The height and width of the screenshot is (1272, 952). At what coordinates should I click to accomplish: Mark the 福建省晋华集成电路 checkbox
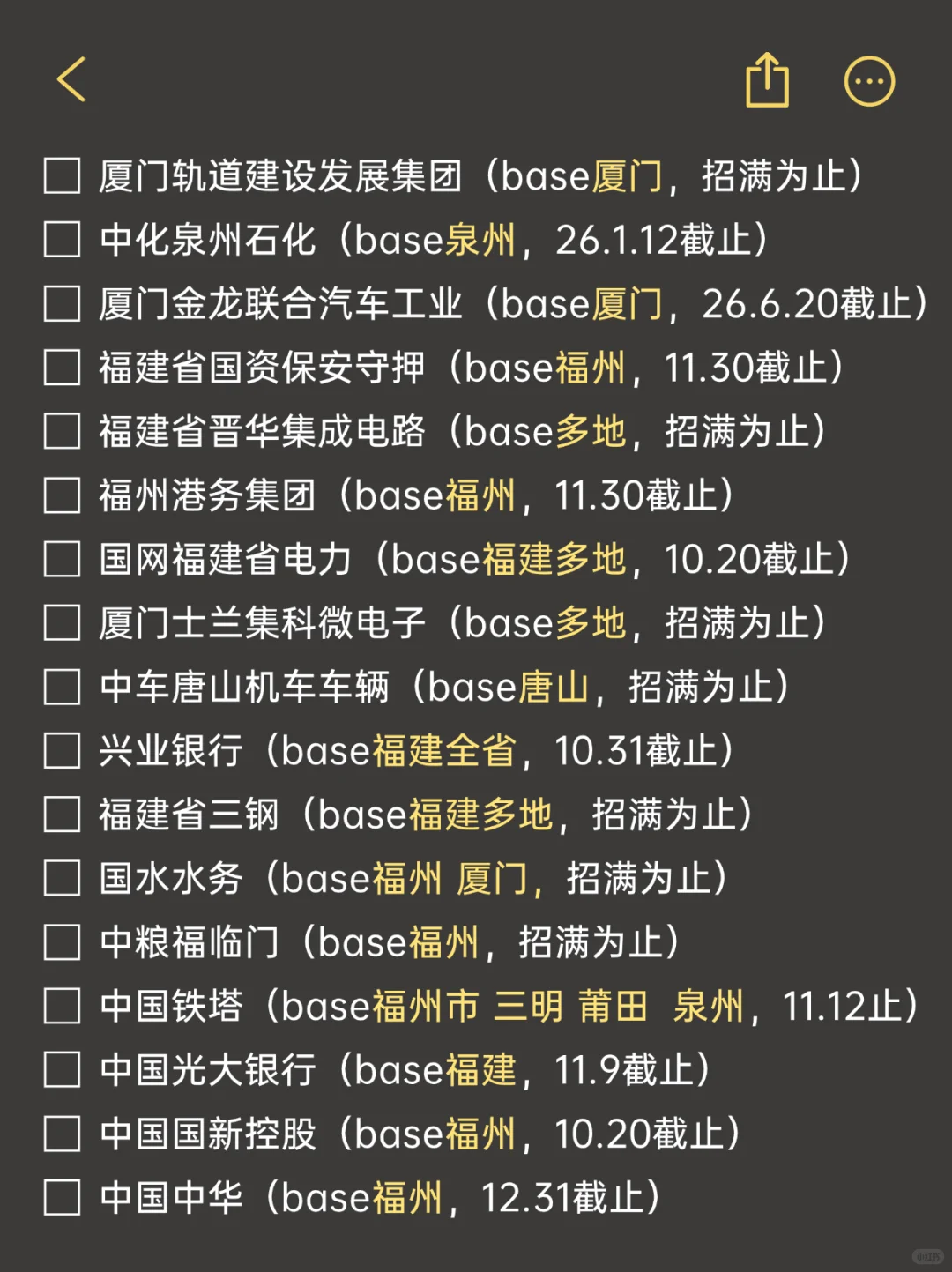[63, 432]
